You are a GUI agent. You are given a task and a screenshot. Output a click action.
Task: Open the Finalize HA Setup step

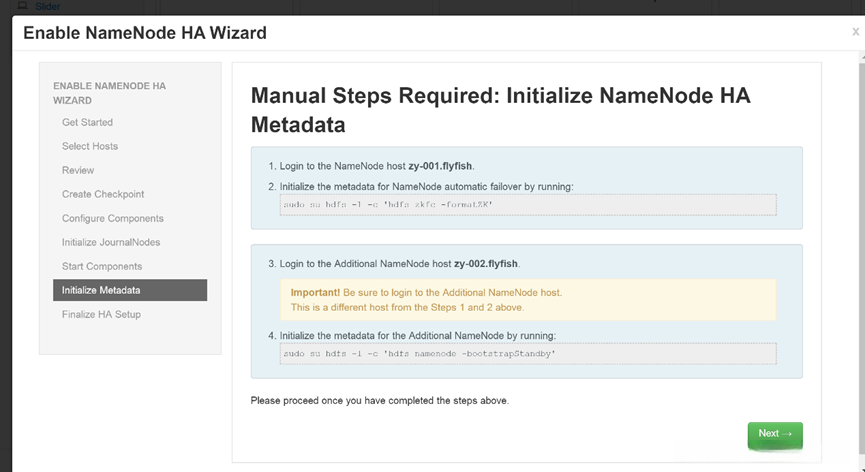[101, 314]
